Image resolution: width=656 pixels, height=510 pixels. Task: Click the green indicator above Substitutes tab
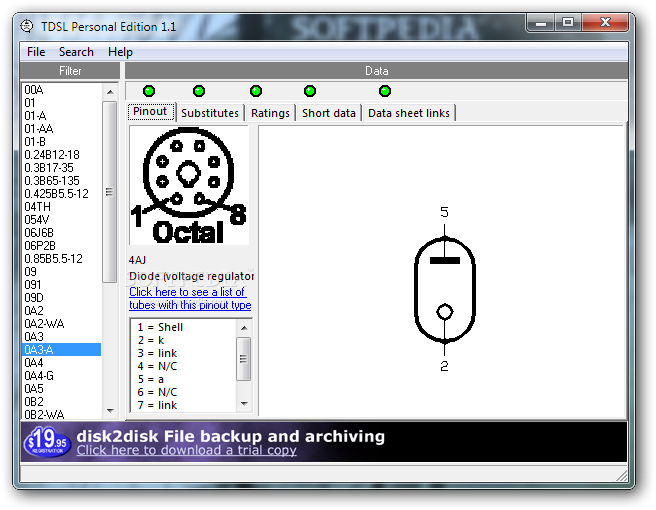tap(199, 91)
